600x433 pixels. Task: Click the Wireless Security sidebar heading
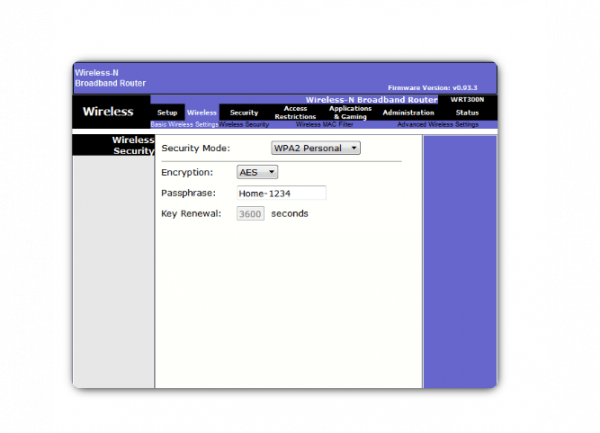pos(133,146)
